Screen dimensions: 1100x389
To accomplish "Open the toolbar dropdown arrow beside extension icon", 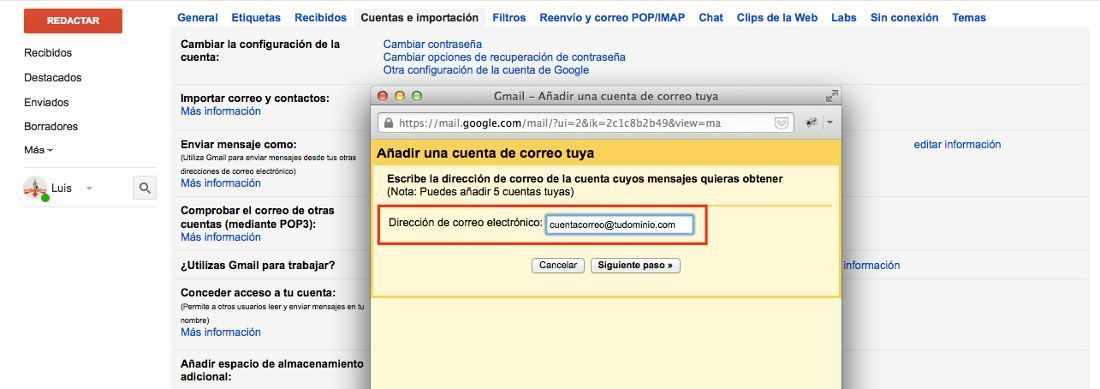I will point(830,123).
